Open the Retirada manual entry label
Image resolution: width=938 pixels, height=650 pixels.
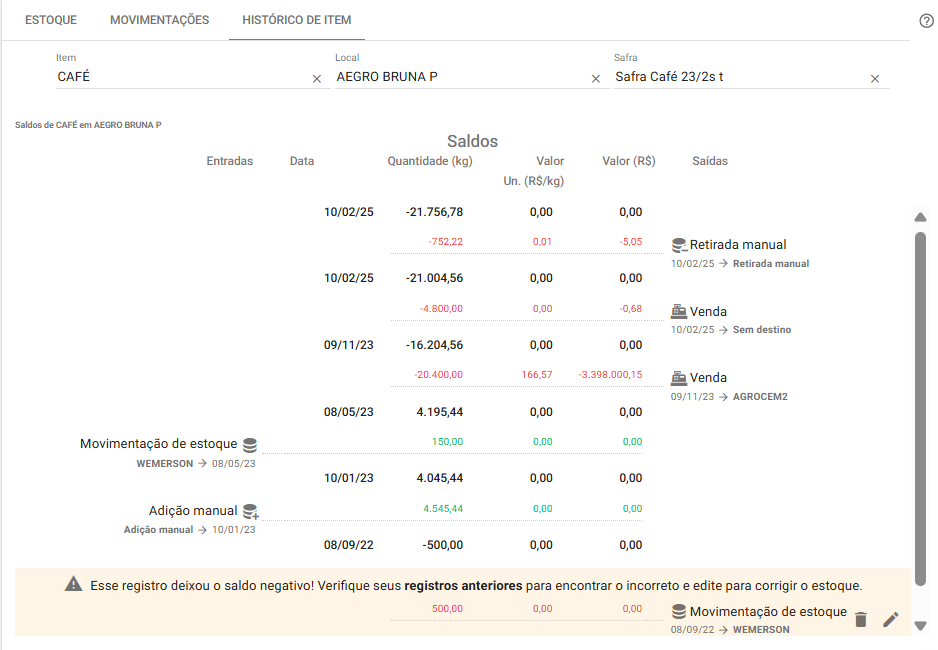(x=737, y=245)
